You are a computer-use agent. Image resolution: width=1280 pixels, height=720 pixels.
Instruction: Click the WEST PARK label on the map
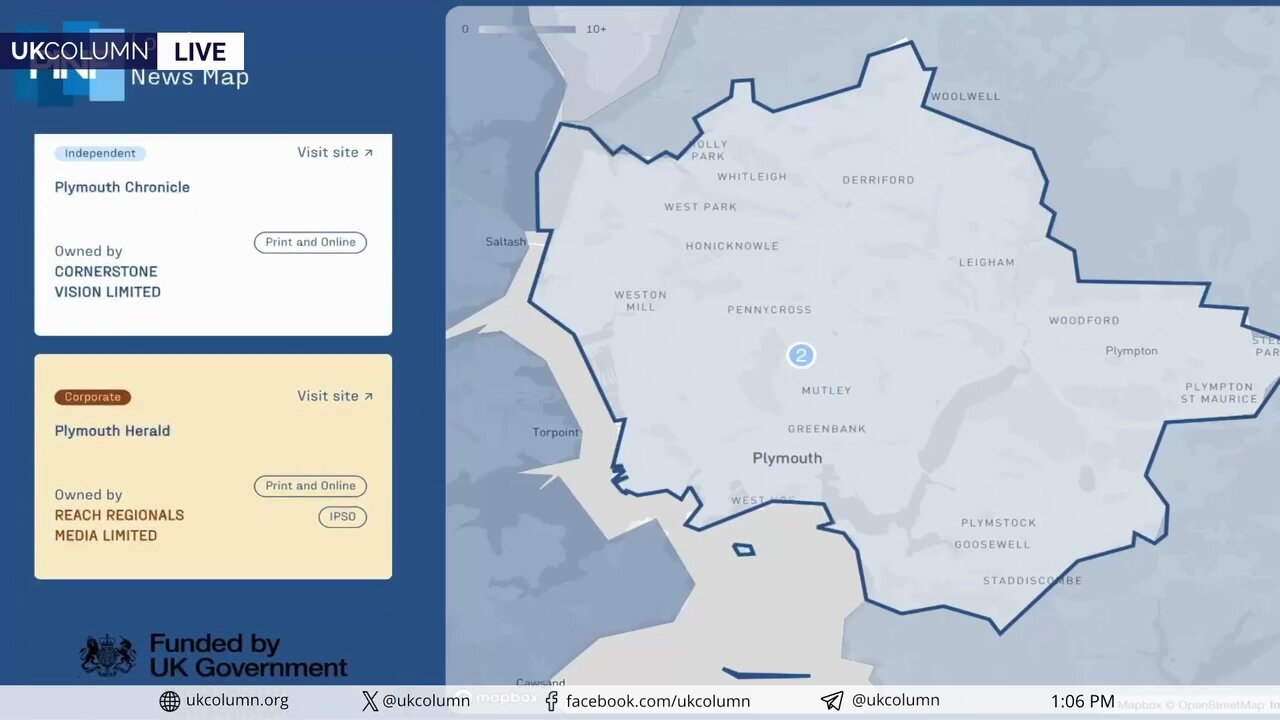click(x=700, y=207)
